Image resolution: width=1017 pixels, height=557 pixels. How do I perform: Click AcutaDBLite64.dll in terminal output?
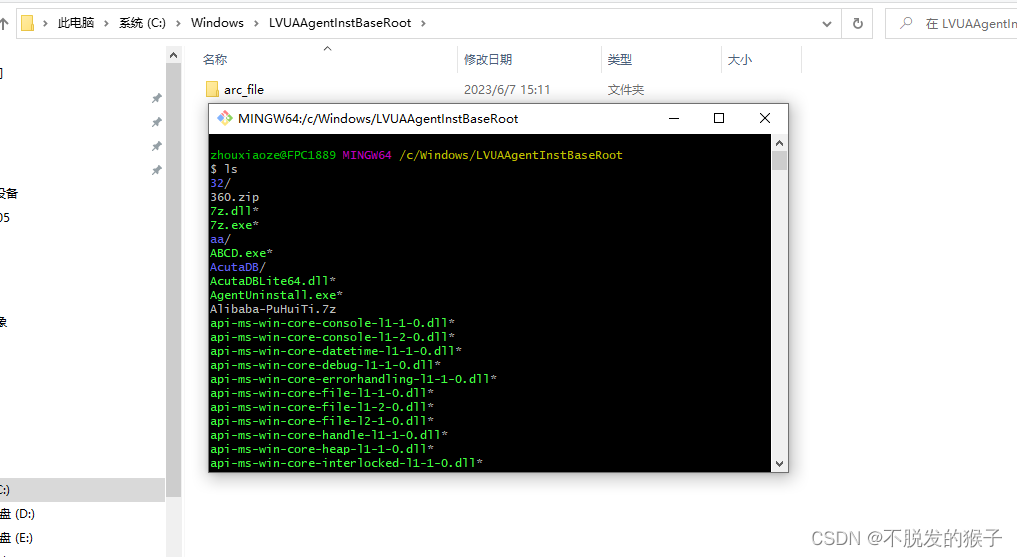click(x=273, y=281)
